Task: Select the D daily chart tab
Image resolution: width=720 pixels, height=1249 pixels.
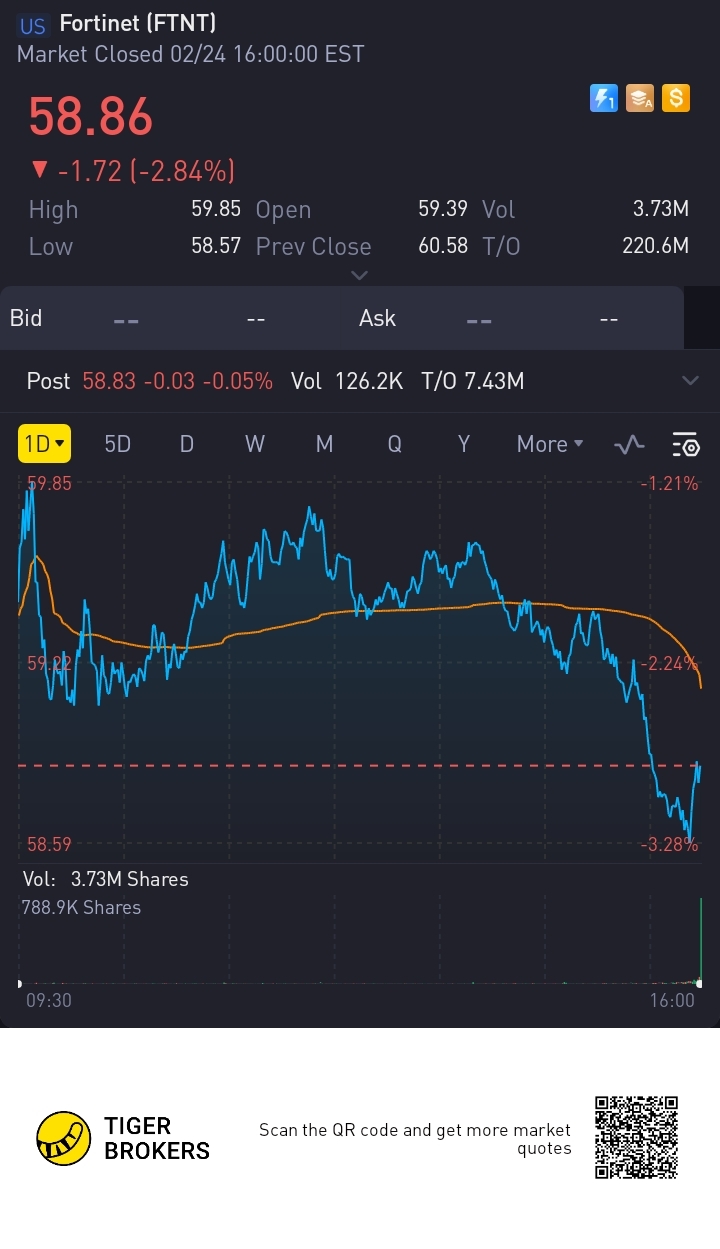Action: pyautogui.click(x=187, y=444)
